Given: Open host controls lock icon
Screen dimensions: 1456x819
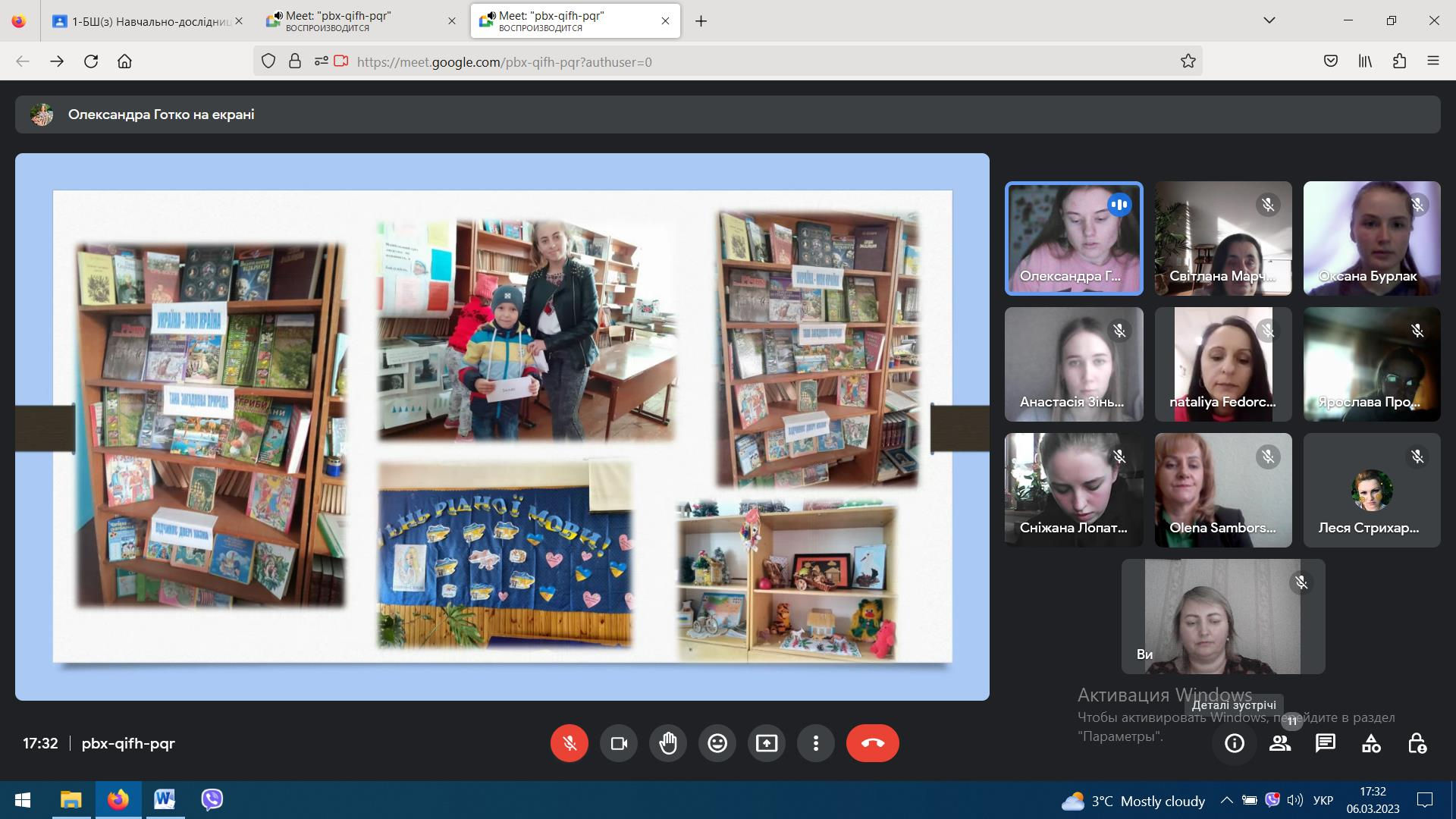Looking at the screenshot, I should click(x=1417, y=743).
